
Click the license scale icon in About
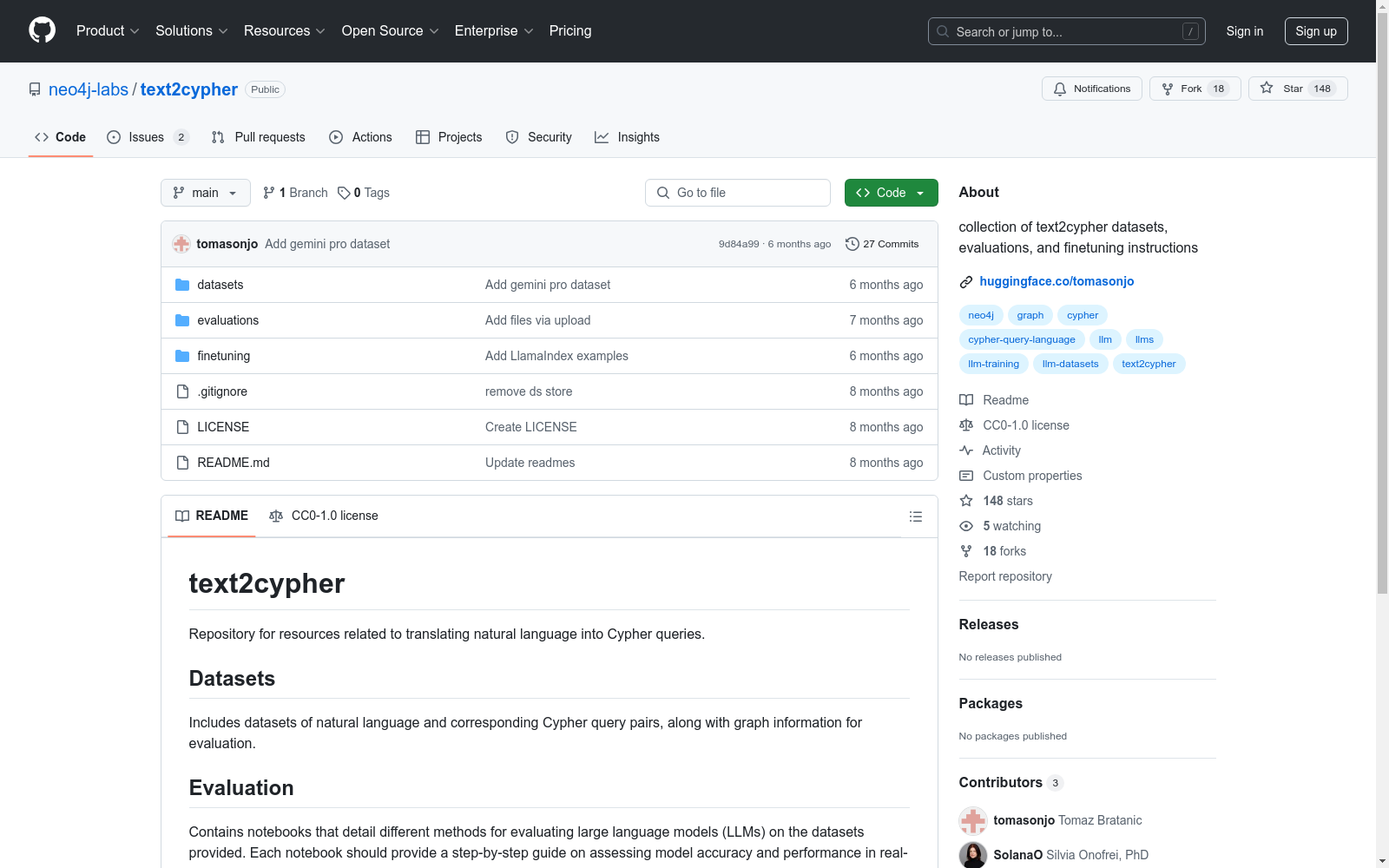(x=966, y=425)
